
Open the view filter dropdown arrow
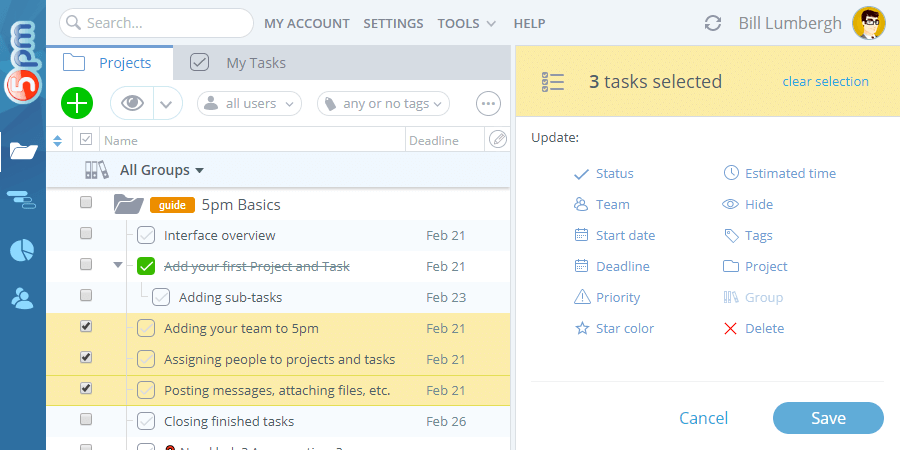[166, 104]
